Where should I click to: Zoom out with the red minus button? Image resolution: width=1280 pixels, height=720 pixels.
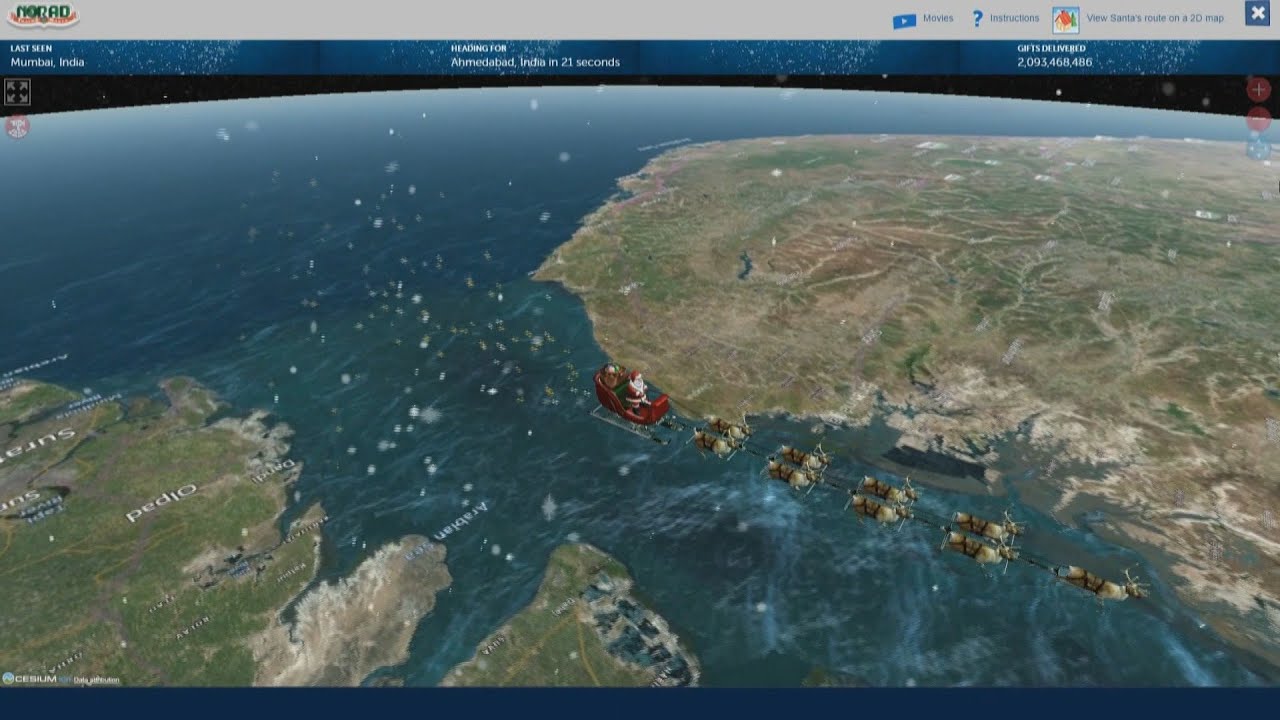click(1258, 120)
